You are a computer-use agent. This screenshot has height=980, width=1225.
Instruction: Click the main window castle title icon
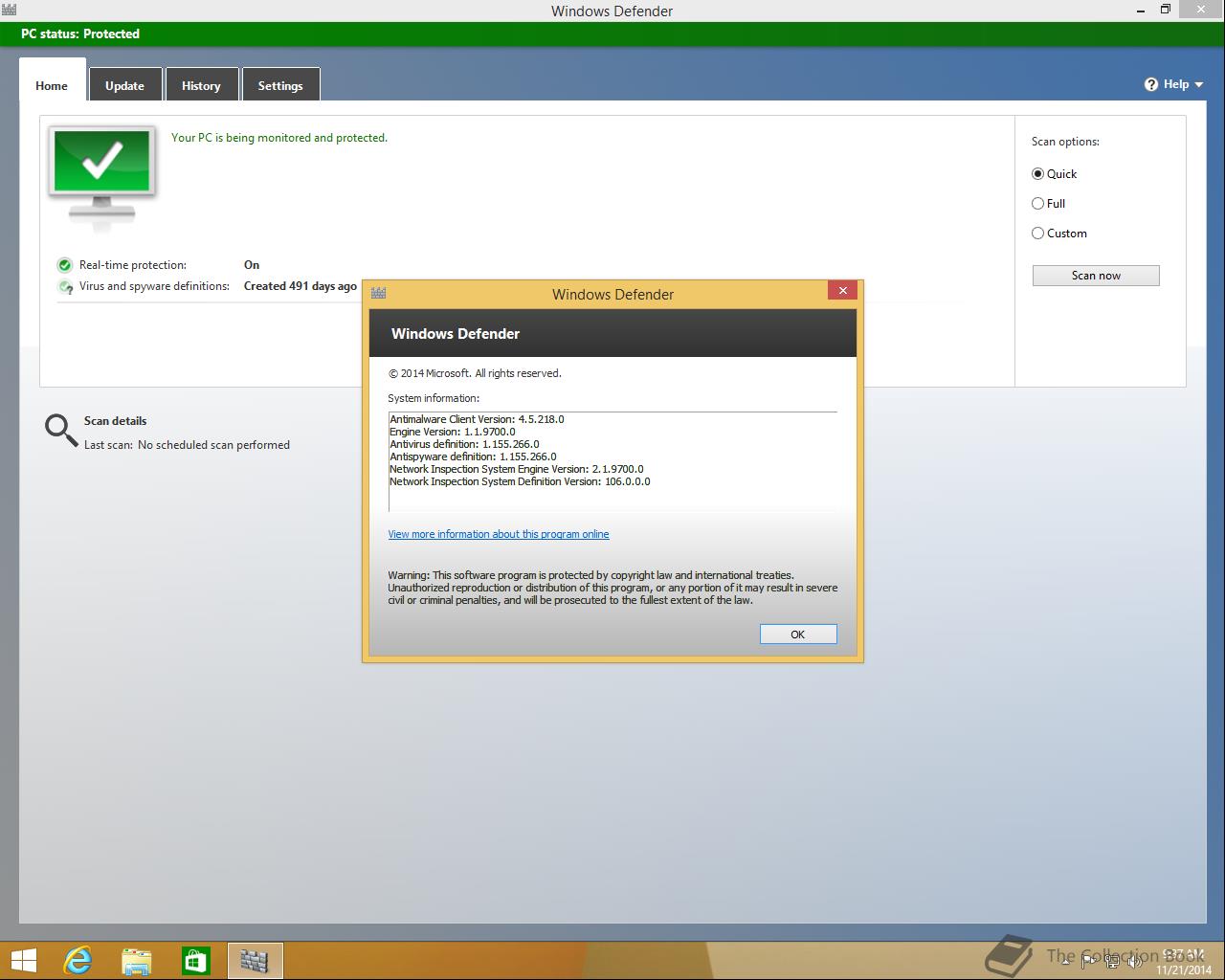click(x=9, y=11)
